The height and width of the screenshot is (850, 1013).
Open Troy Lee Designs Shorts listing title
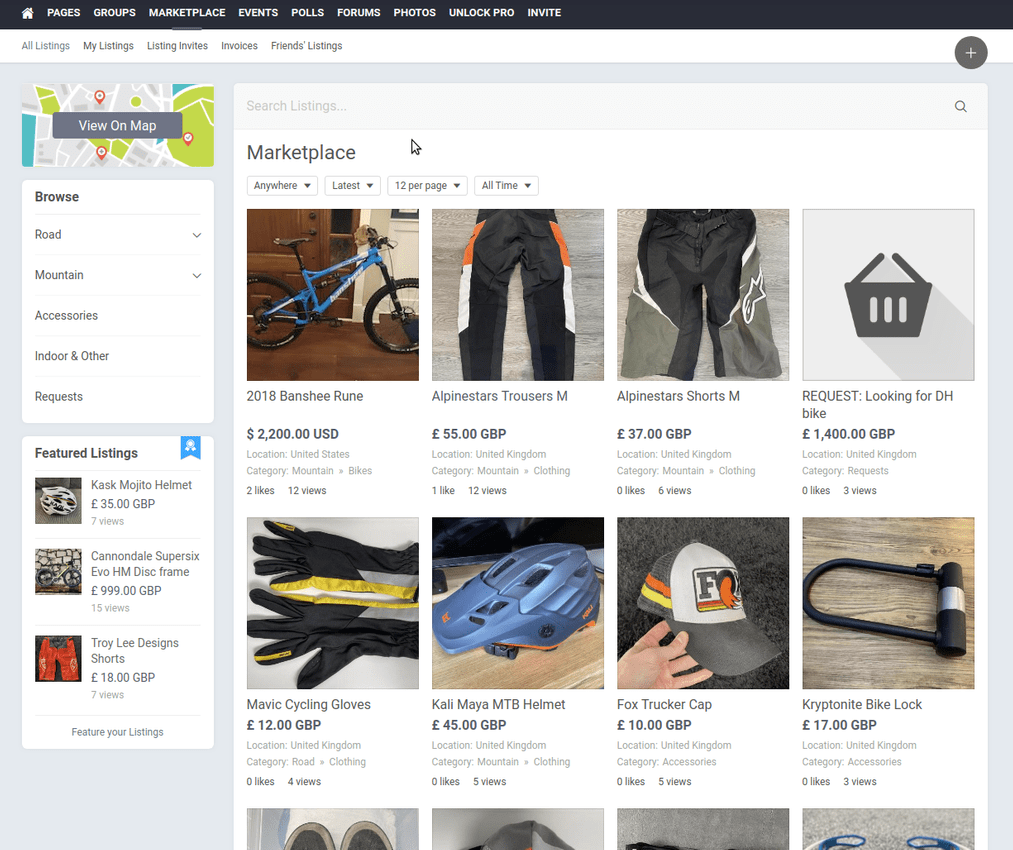point(135,651)
